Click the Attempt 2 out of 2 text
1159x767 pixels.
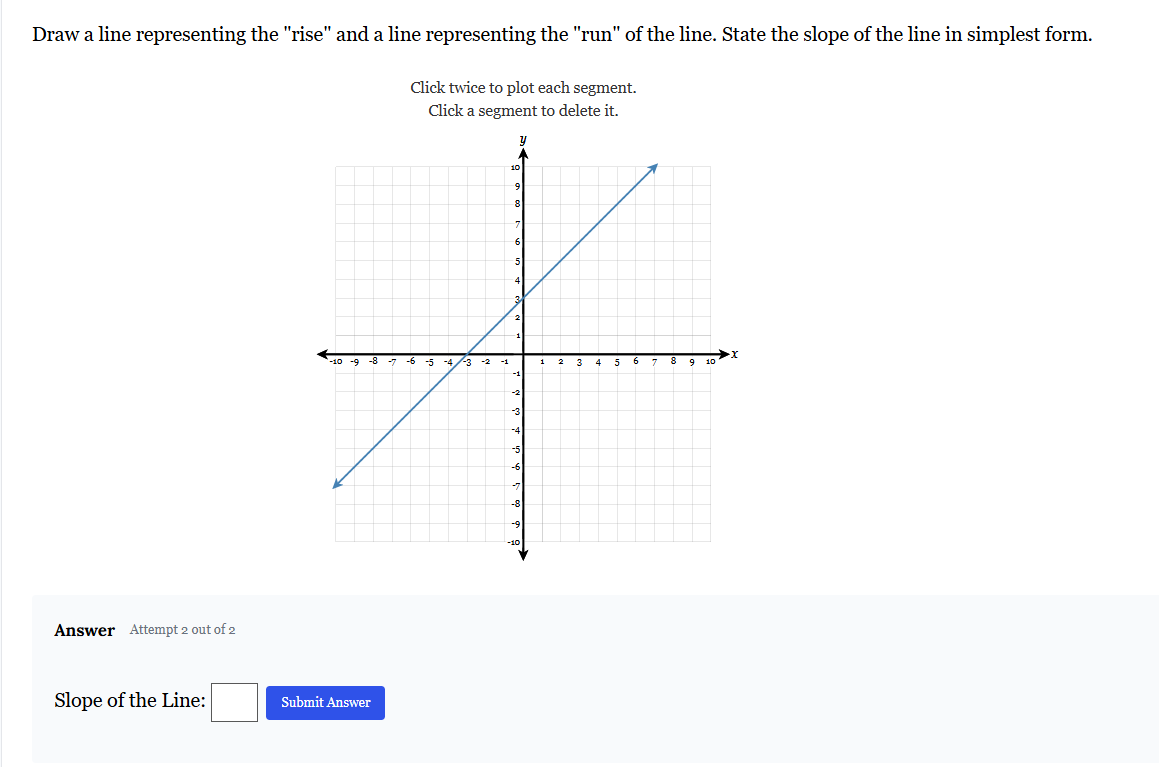click(x=182, y=630)
